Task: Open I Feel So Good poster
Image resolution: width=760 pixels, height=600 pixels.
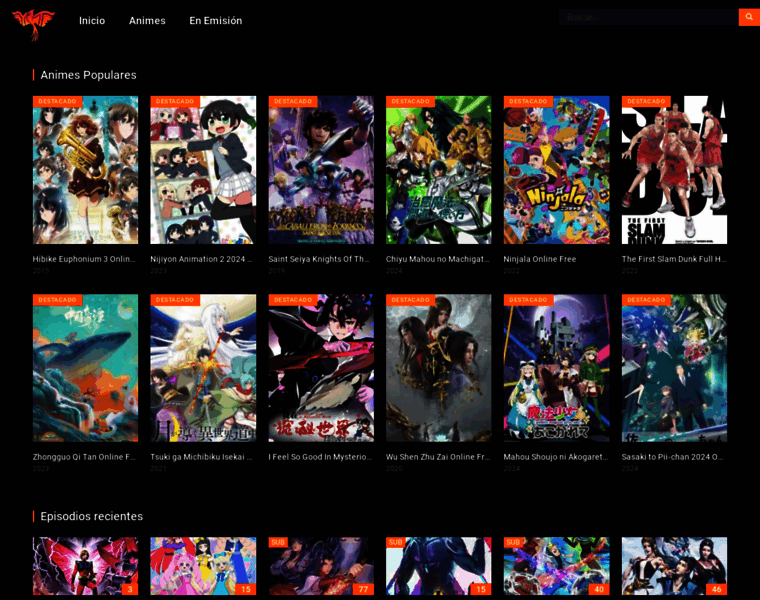Action: coord(321,368)
